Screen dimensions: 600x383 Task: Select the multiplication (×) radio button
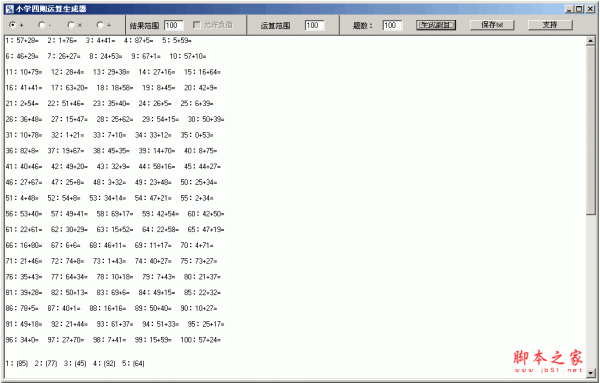[71, 25]
